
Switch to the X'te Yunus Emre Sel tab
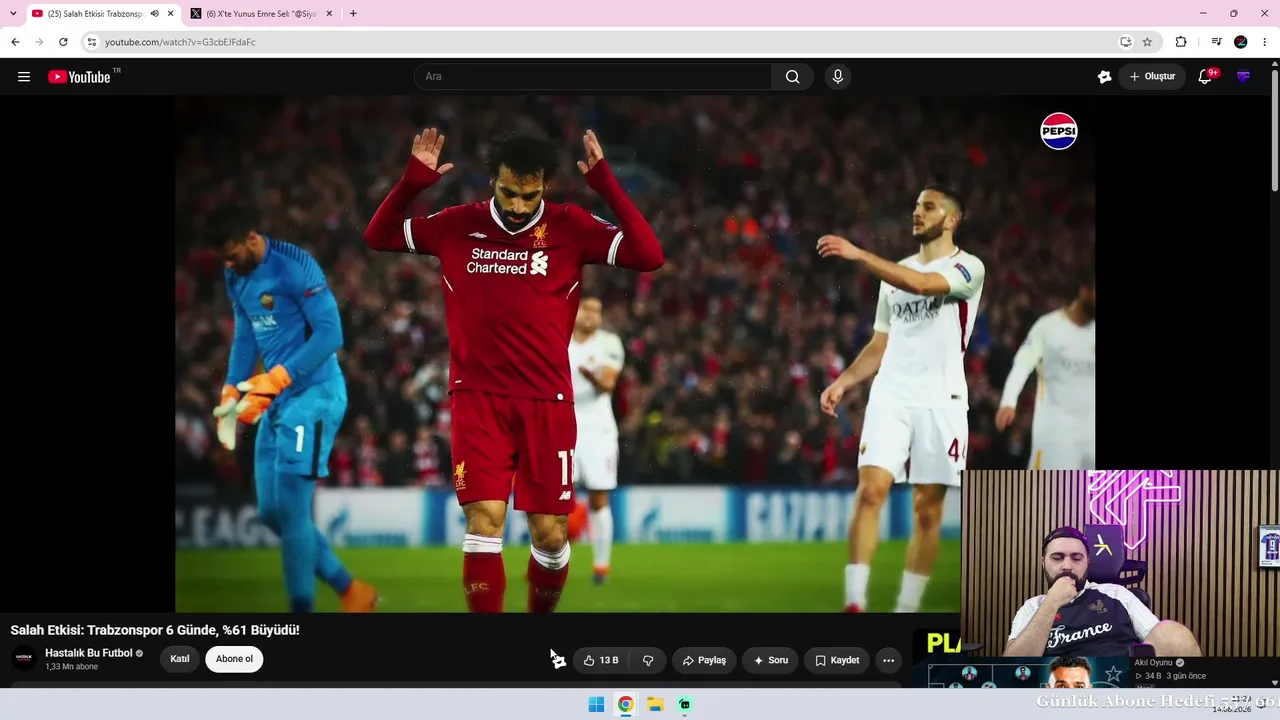[x=263, y=14]
